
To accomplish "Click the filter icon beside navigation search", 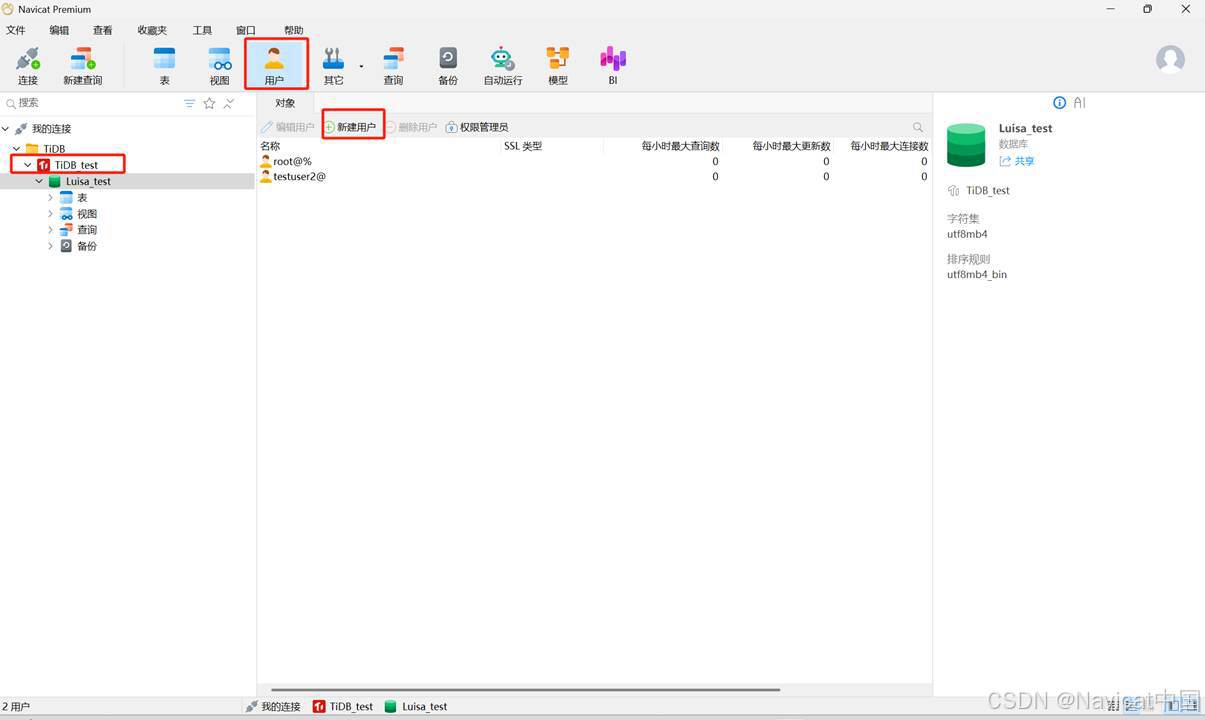I will coord(190,103).
